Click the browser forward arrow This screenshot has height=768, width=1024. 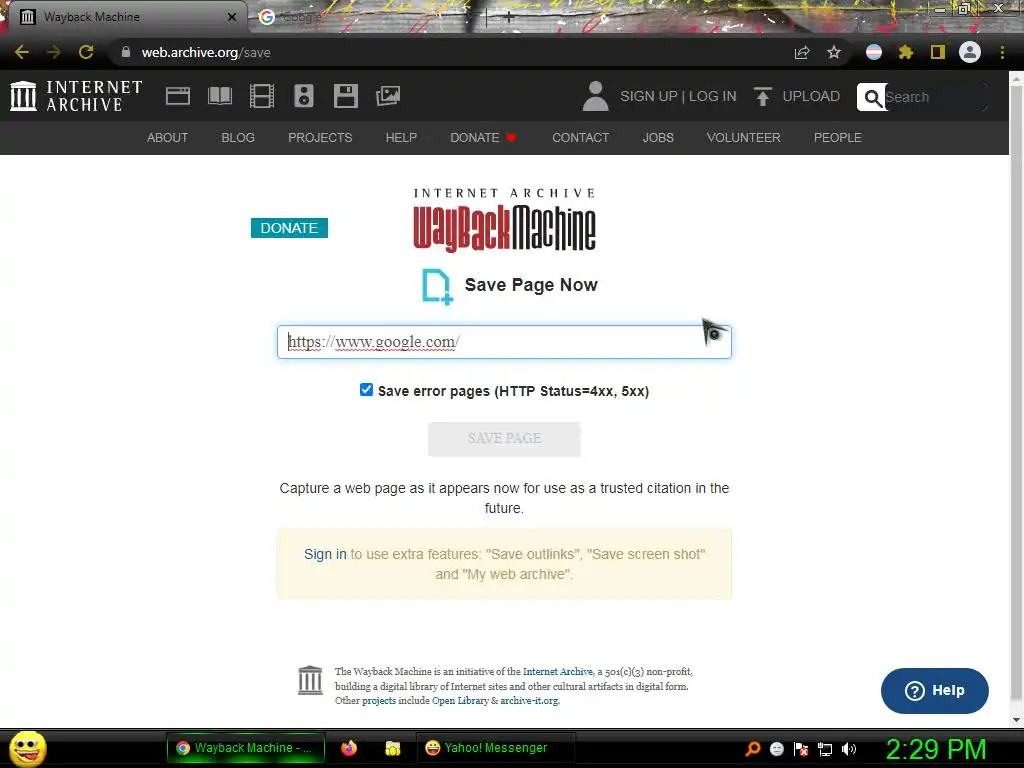pos(54,52)
